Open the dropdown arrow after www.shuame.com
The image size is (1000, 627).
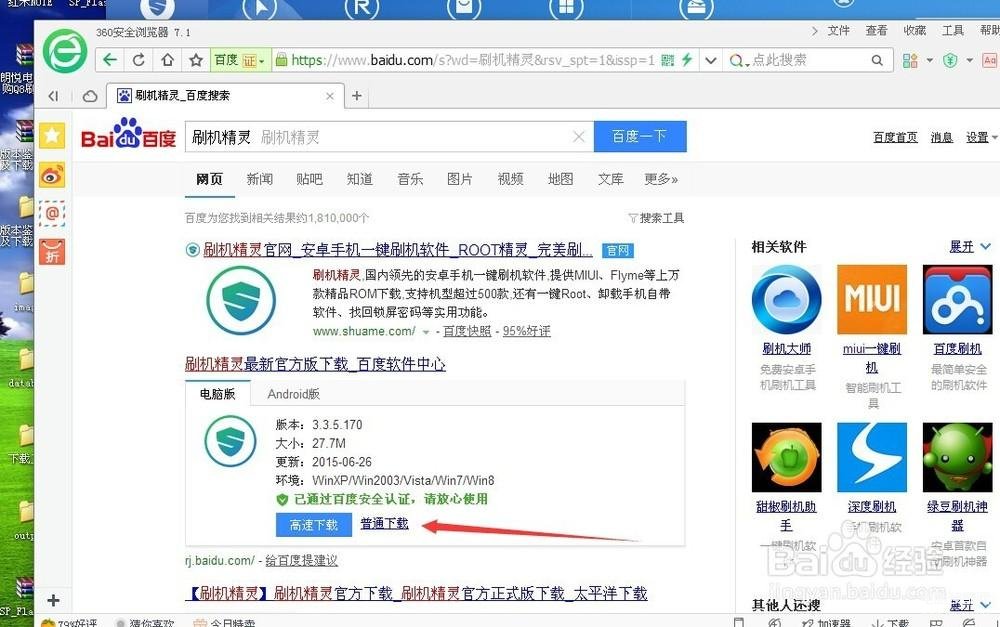pyautogui.click(x=426, y=332)
